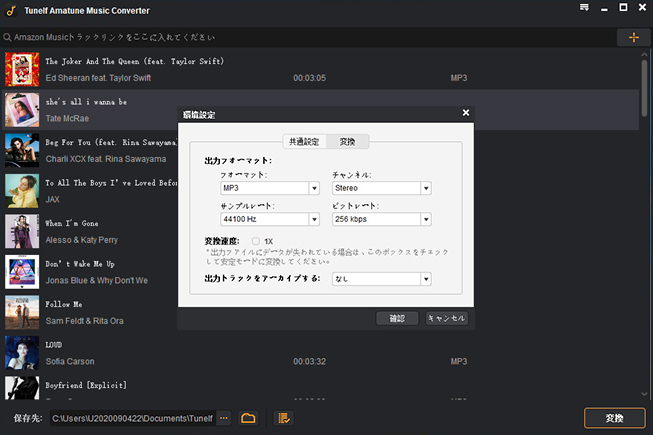Open the top-right menu icon
653x435 pixels.
click(584, 7)
